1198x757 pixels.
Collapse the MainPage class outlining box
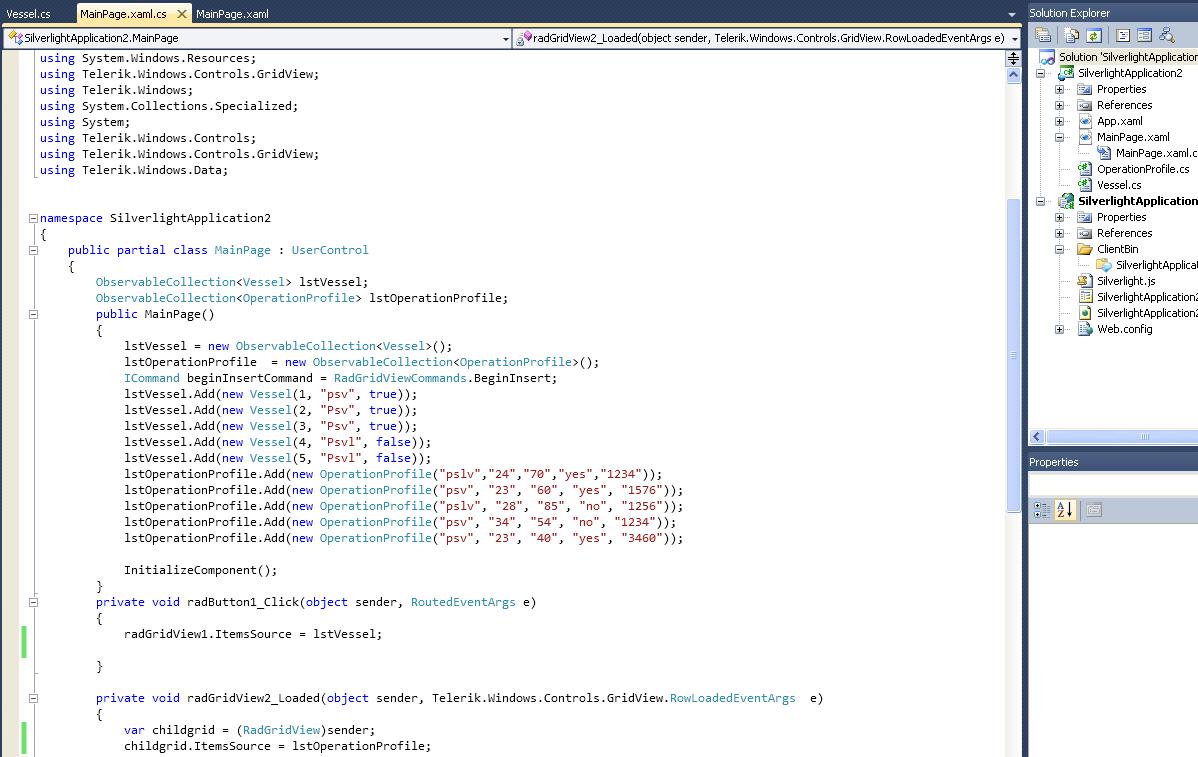coord(33,251)
